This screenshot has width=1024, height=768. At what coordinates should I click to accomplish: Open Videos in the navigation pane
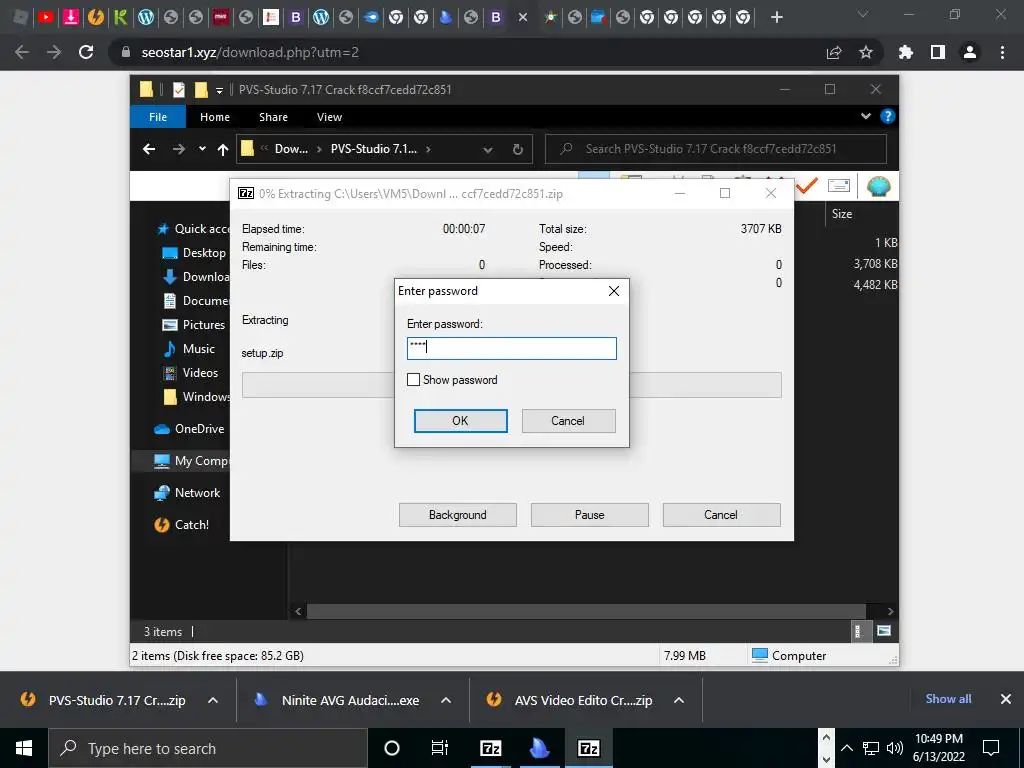point(191,373)
